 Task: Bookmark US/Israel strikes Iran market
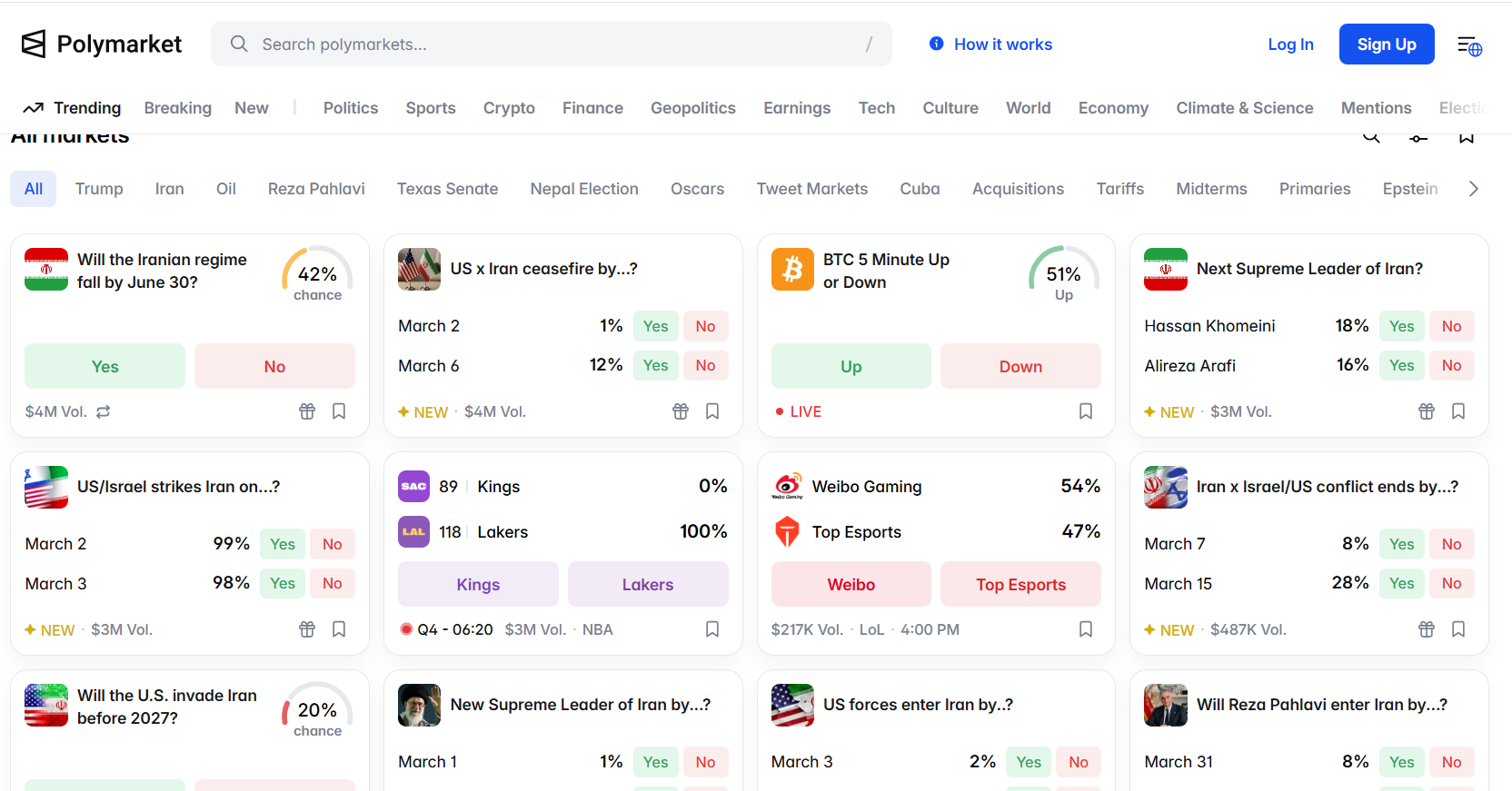point(339,629)
